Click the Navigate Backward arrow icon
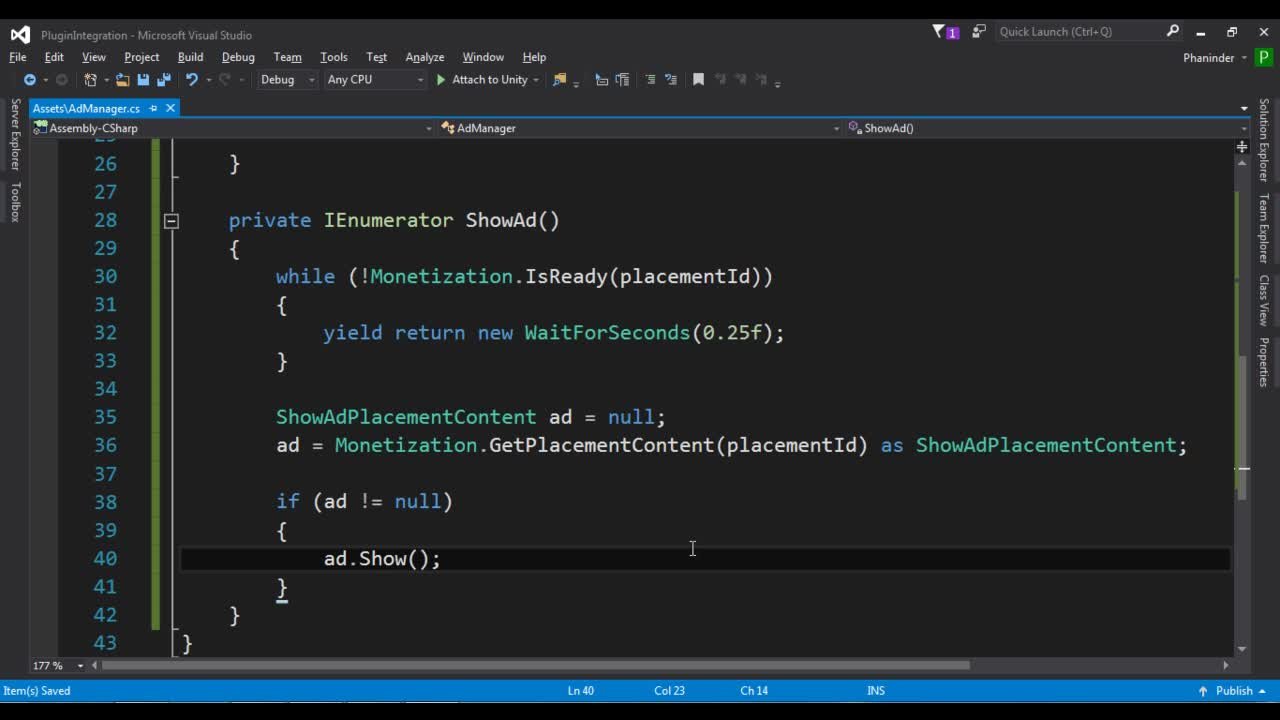 pyautogui.click(x=29, y=80)
